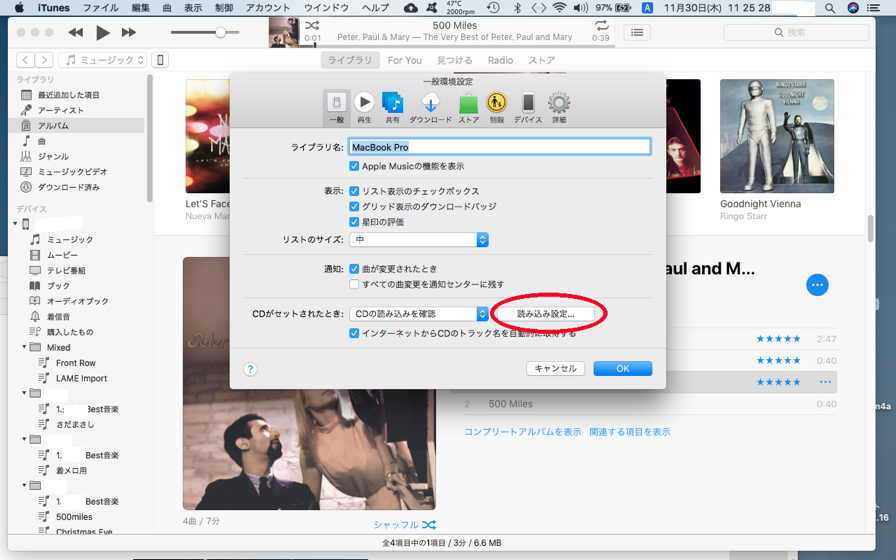This screenshot has height=560, width=896.
Task: Open the Store (ストア) preferences tab
Action: click(x=469, y=107)
